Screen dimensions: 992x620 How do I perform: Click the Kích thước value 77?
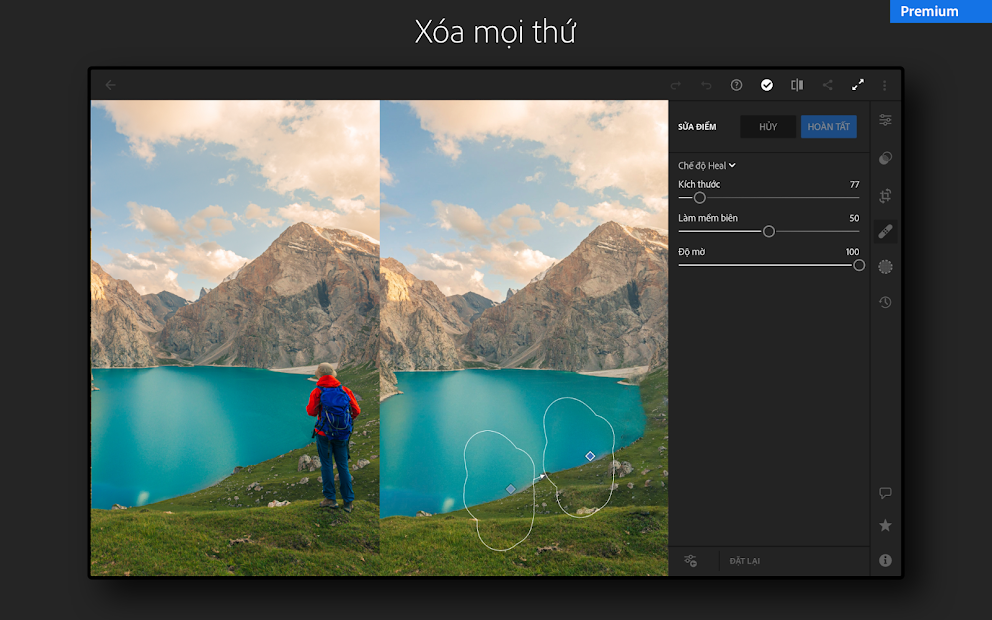pos(854,184)
